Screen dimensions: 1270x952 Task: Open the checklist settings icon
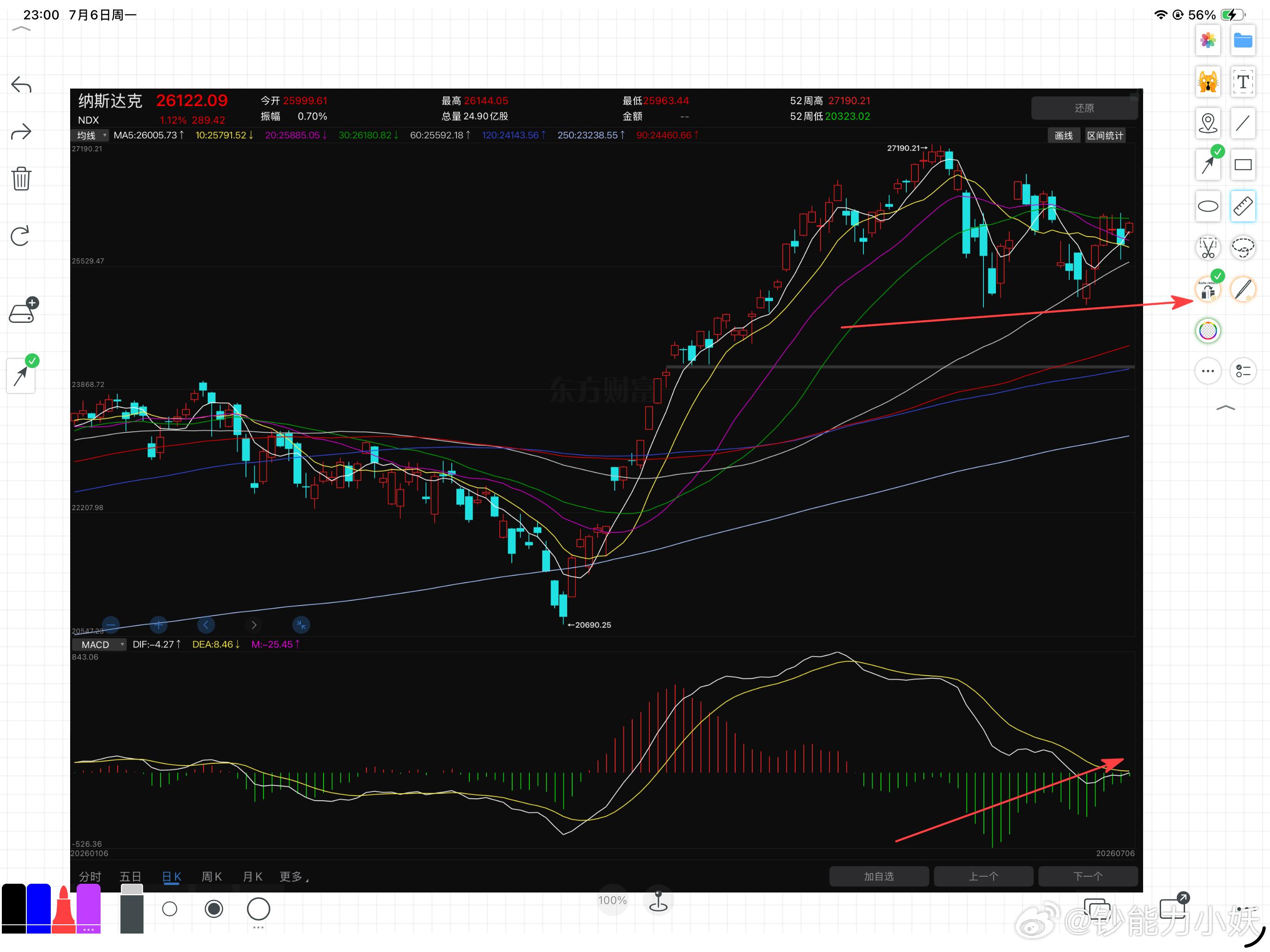tap(1243, 371)
